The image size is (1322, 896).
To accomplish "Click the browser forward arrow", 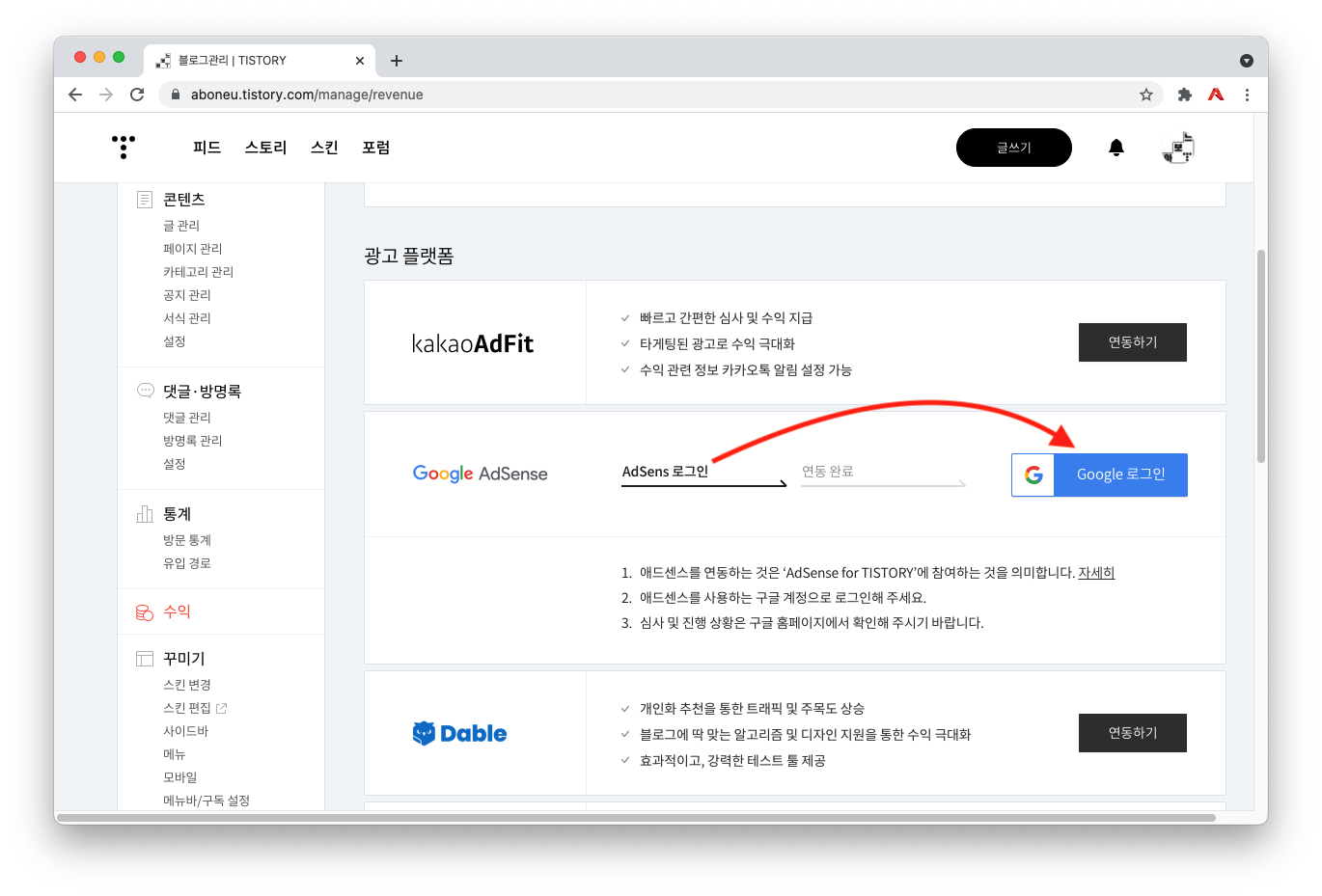I will (x=106, y=95).
